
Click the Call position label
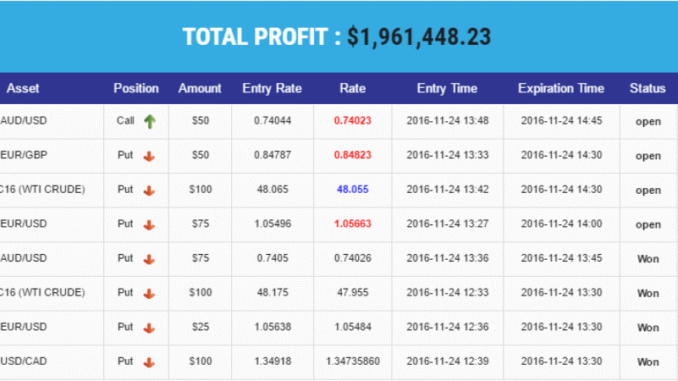click(125, 121)
